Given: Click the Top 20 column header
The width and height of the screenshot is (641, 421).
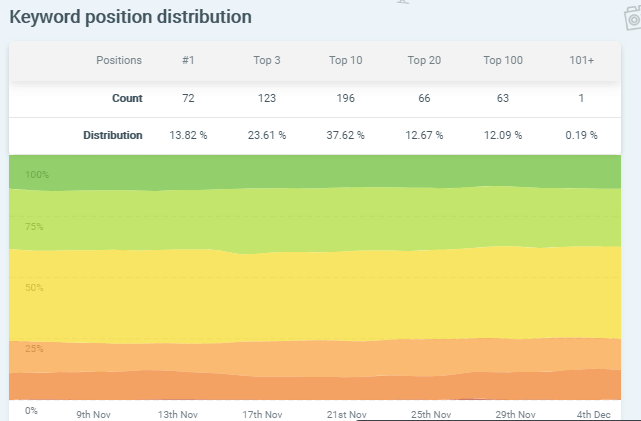Looking at the screenshot, I should 424,61.
